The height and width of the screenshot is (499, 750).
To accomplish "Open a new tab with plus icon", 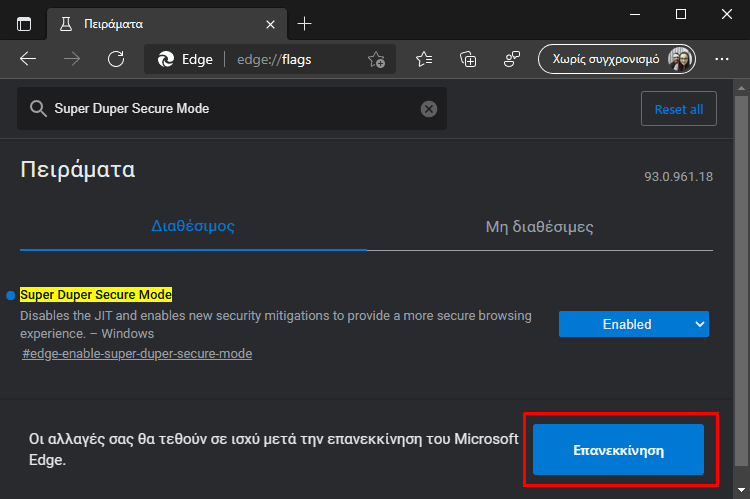I will click(304, 23).
